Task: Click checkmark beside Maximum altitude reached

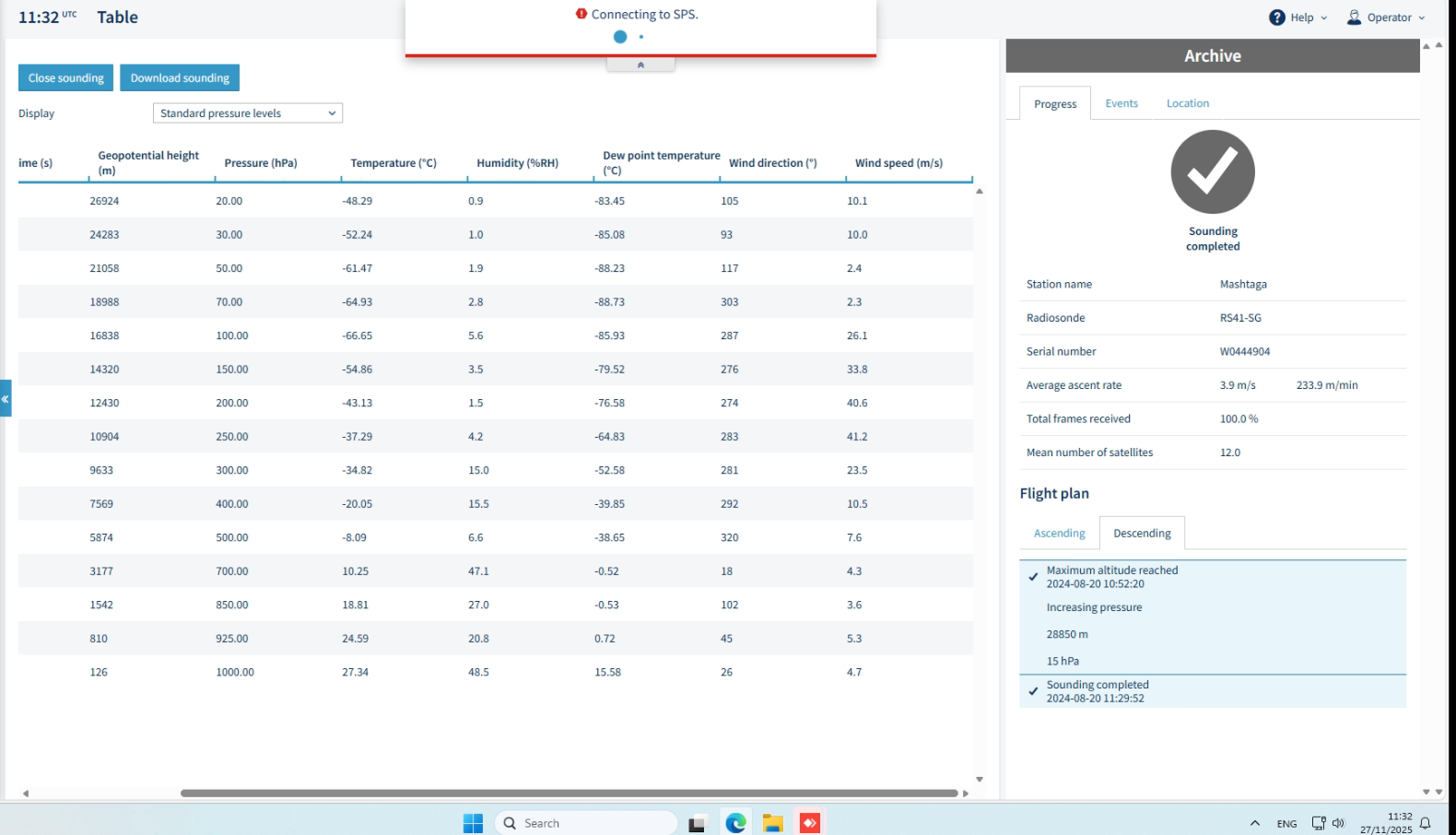Action: pos(1033,577)
